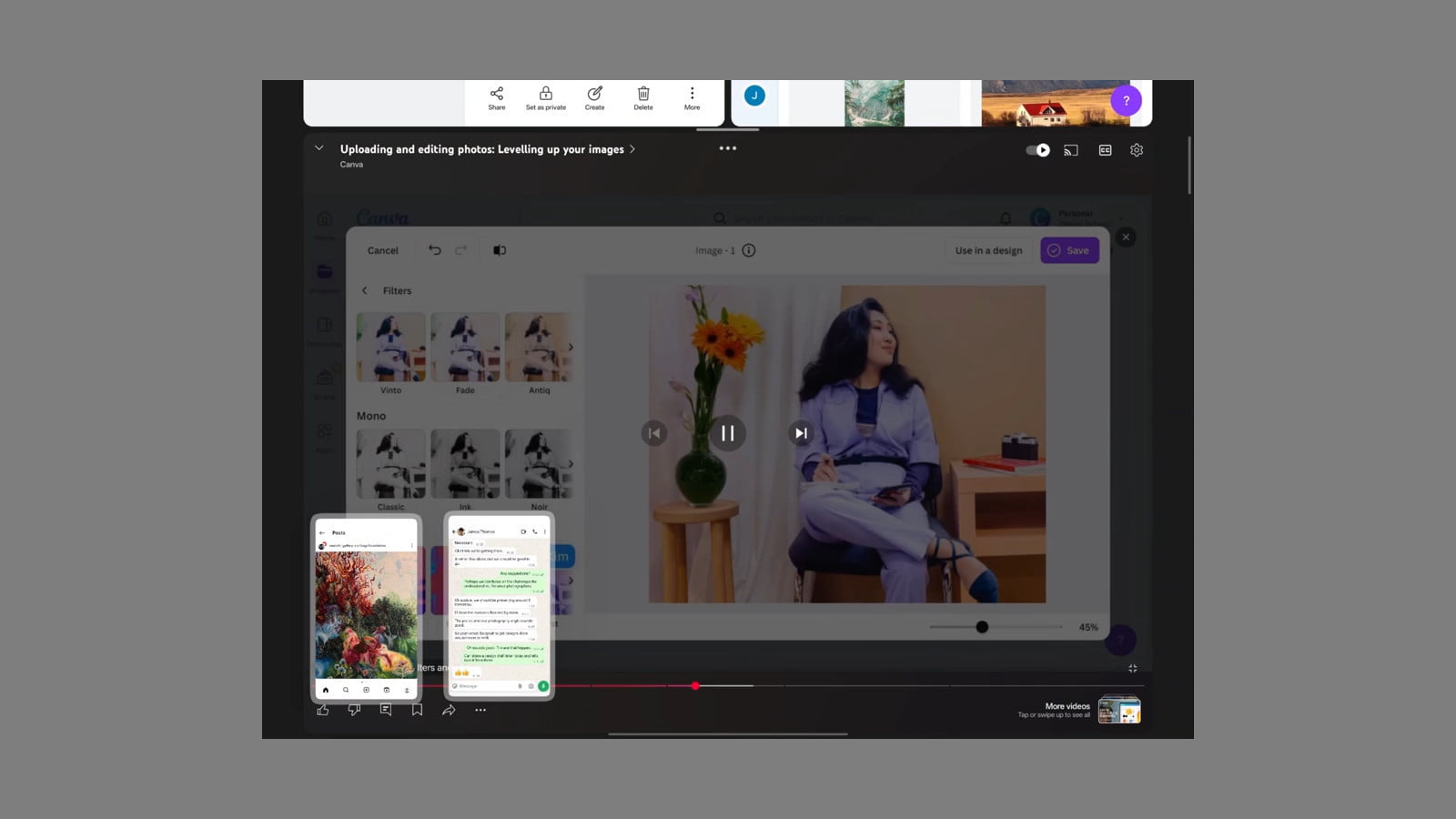Toggle the autoplay switch
The width and height of the screenshot is (1456, 819).
1037,150
